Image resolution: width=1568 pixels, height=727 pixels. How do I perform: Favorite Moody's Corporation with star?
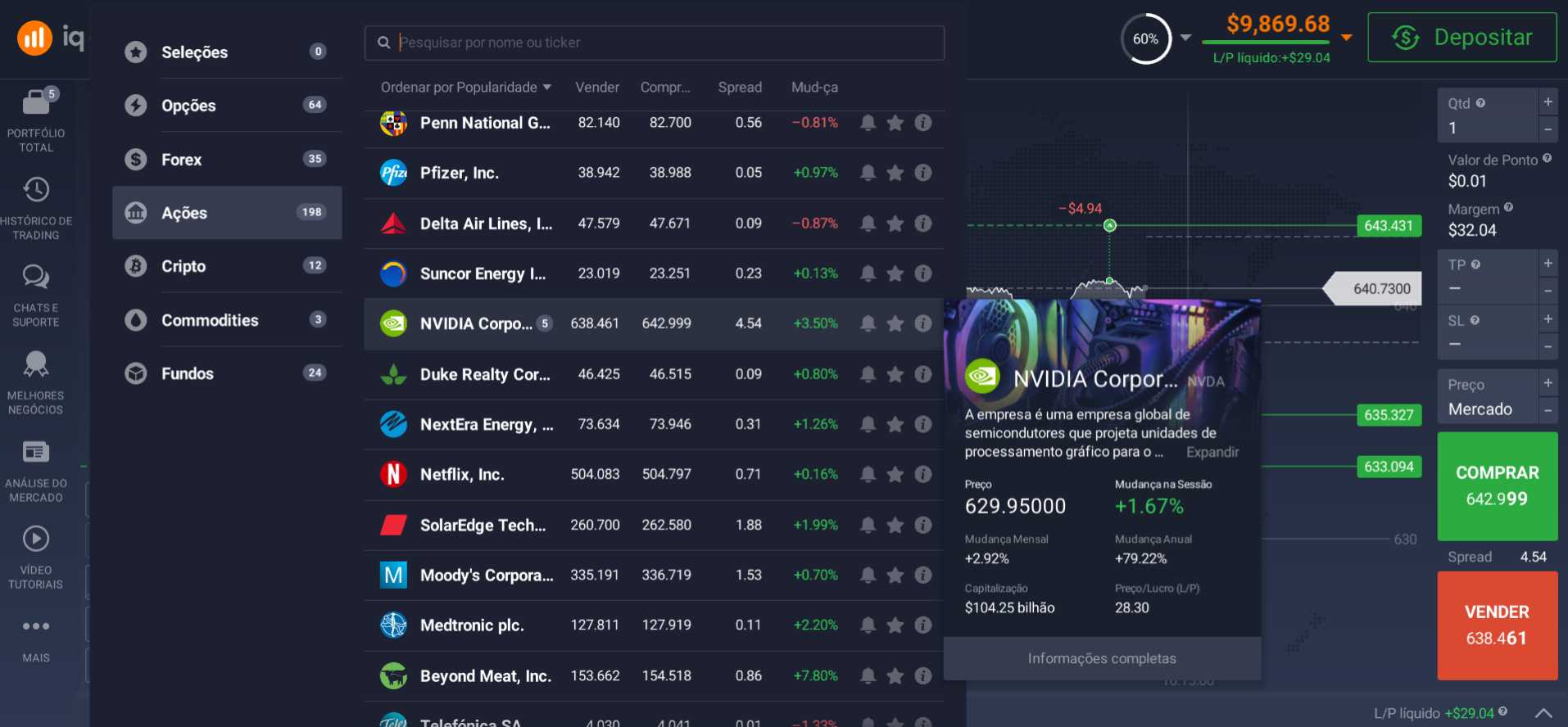point(895,575)
